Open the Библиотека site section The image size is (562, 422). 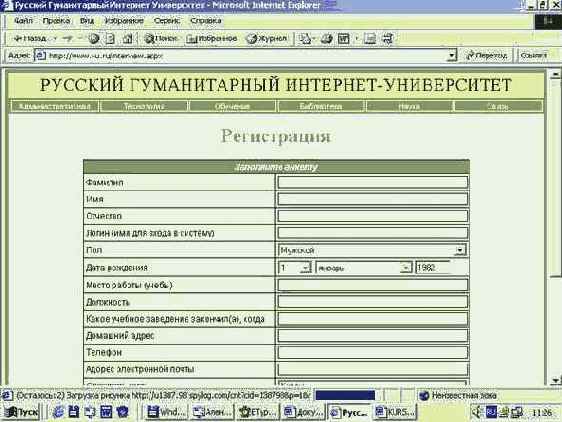321,106
